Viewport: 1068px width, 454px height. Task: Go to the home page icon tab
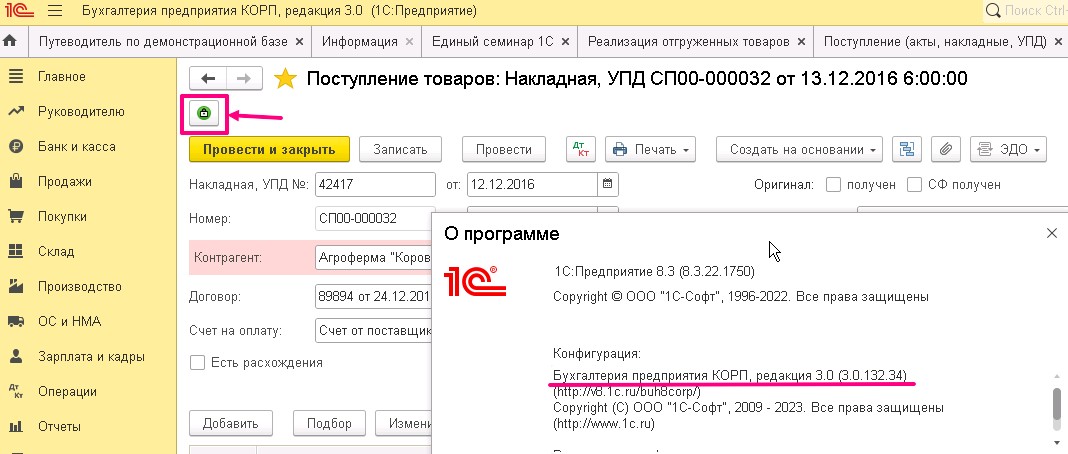click(10, 42)
